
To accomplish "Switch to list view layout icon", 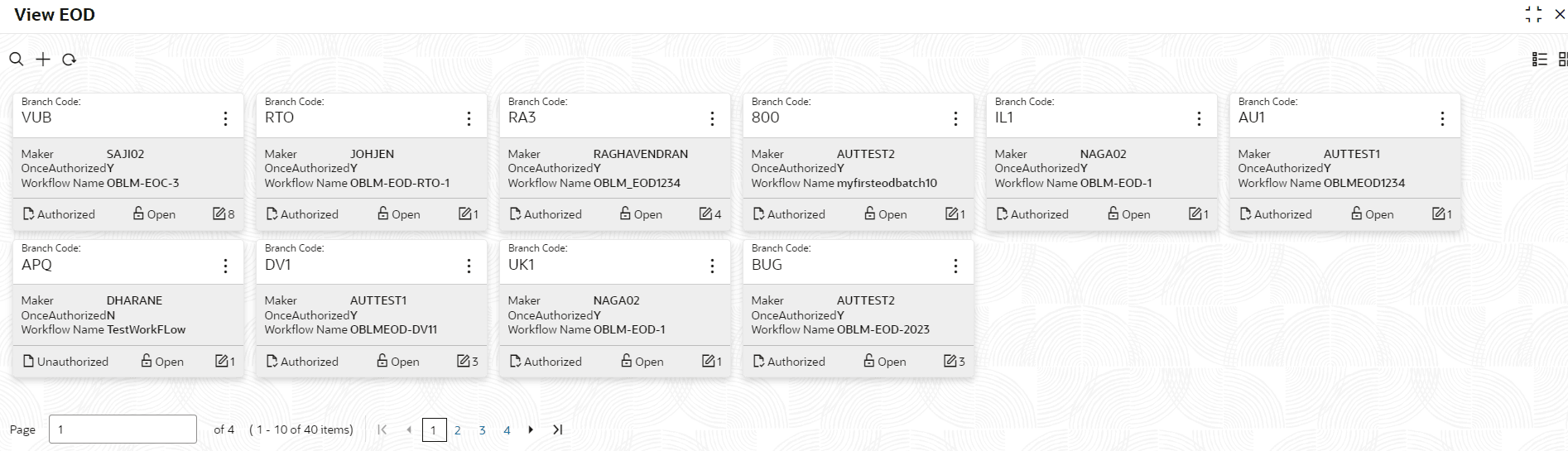I will click(1540, 60).
